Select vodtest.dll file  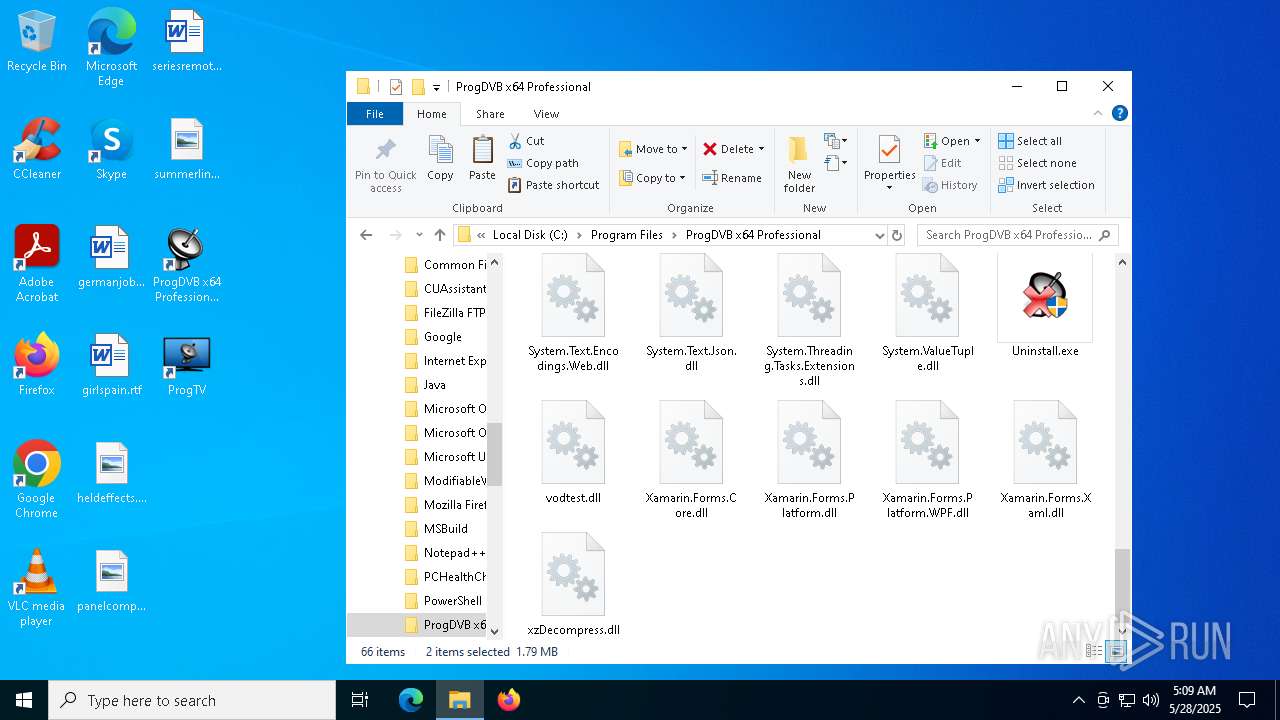coord(573,452)
